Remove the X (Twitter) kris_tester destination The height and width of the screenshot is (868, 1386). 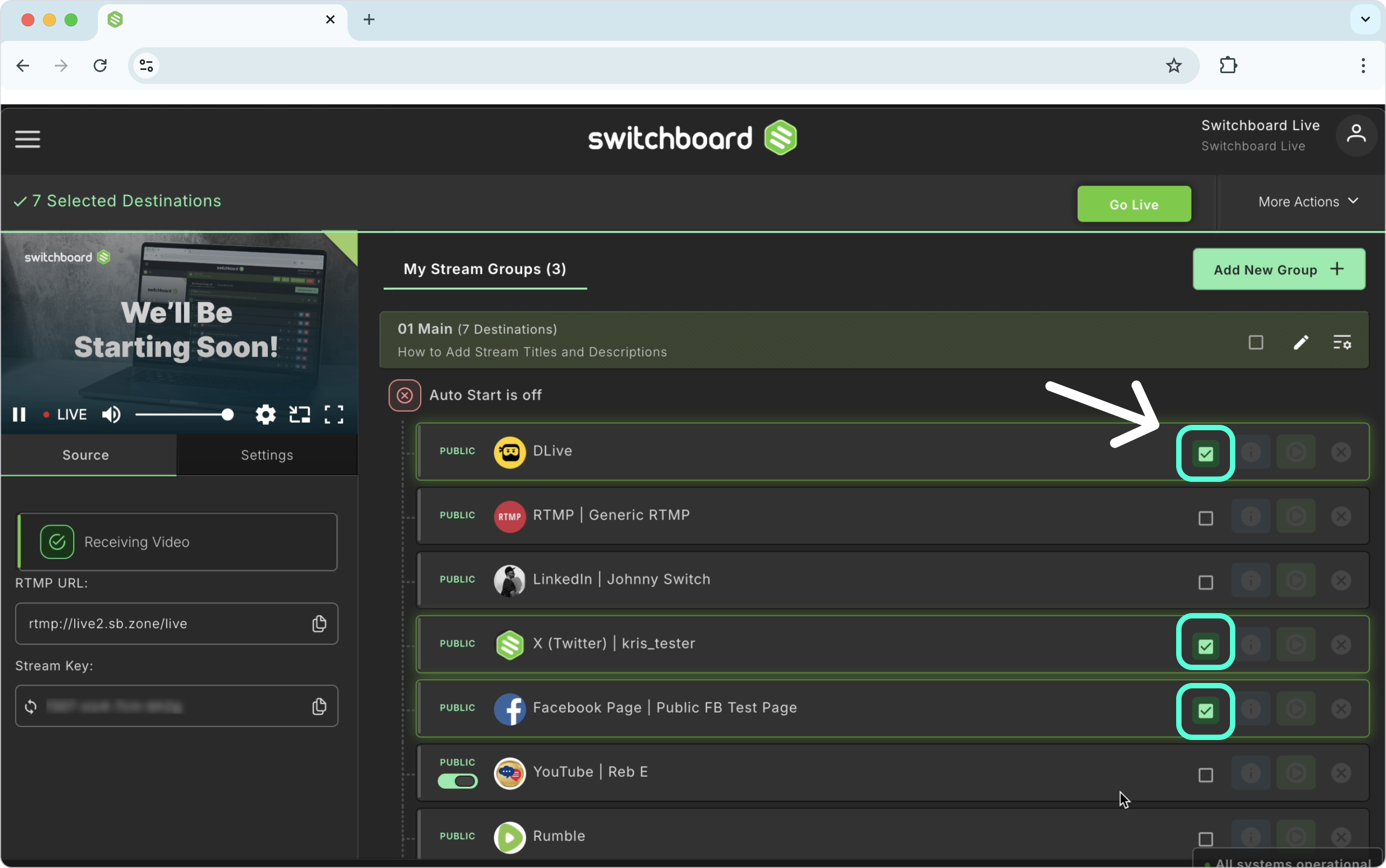[x=1341, y=645]
